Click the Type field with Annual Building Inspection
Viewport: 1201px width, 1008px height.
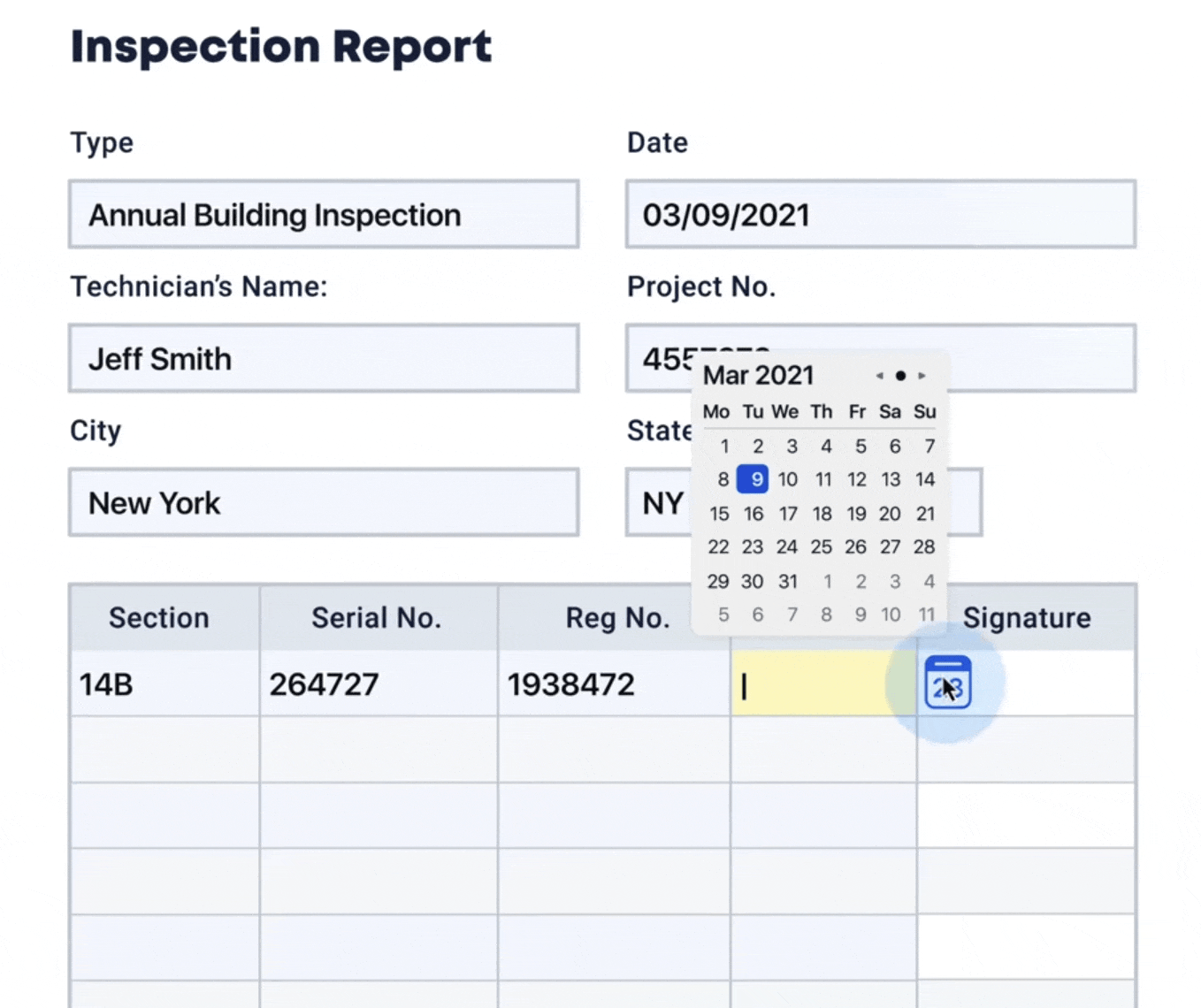pyautogui.click(x=324, y=215)
